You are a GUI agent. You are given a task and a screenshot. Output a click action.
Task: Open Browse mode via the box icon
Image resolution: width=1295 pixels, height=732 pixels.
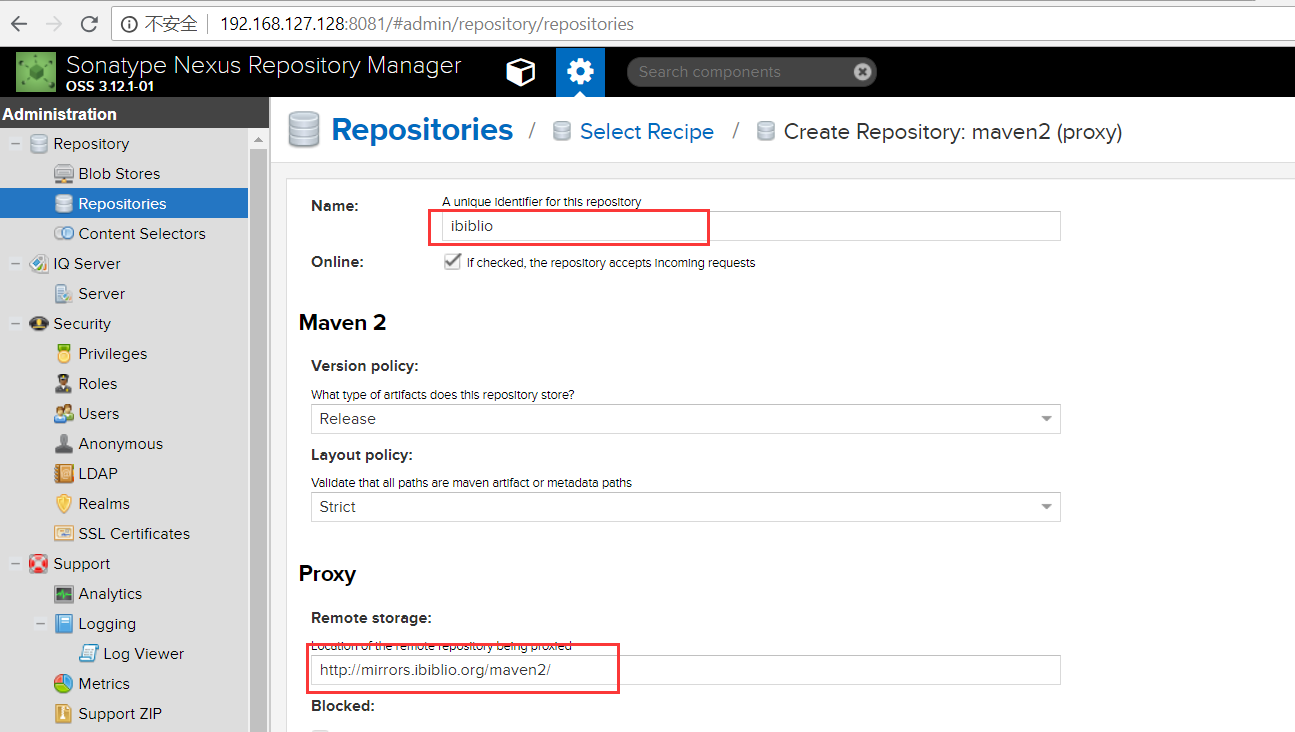pos(521,72)
